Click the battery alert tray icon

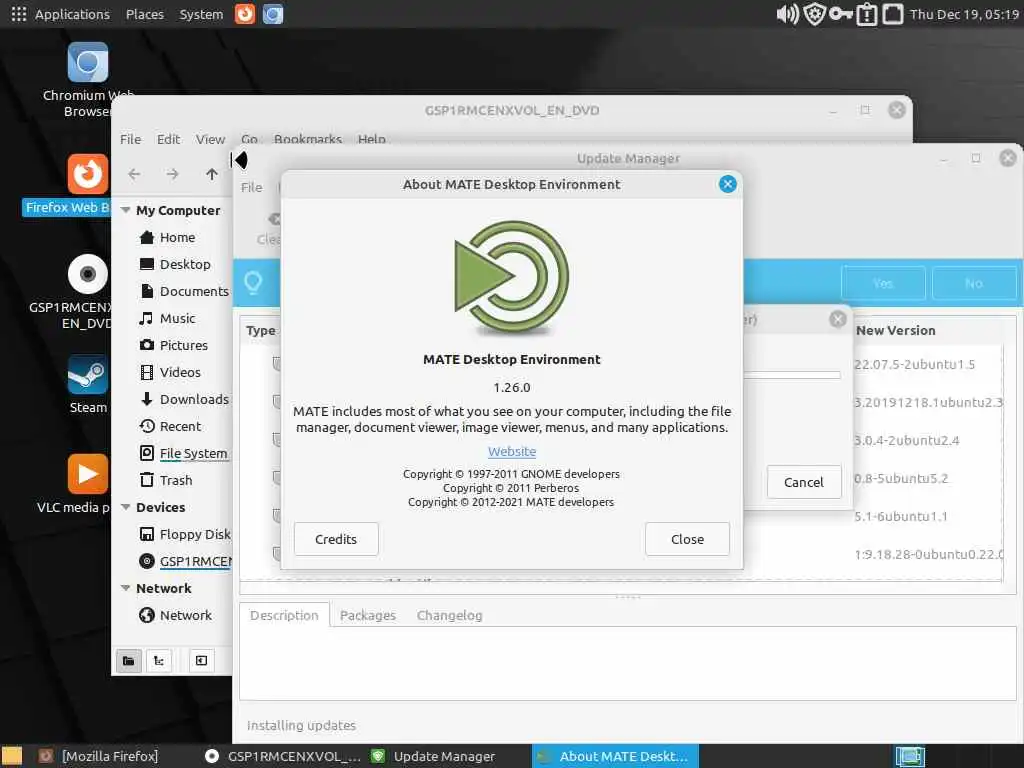pos(867,14)
